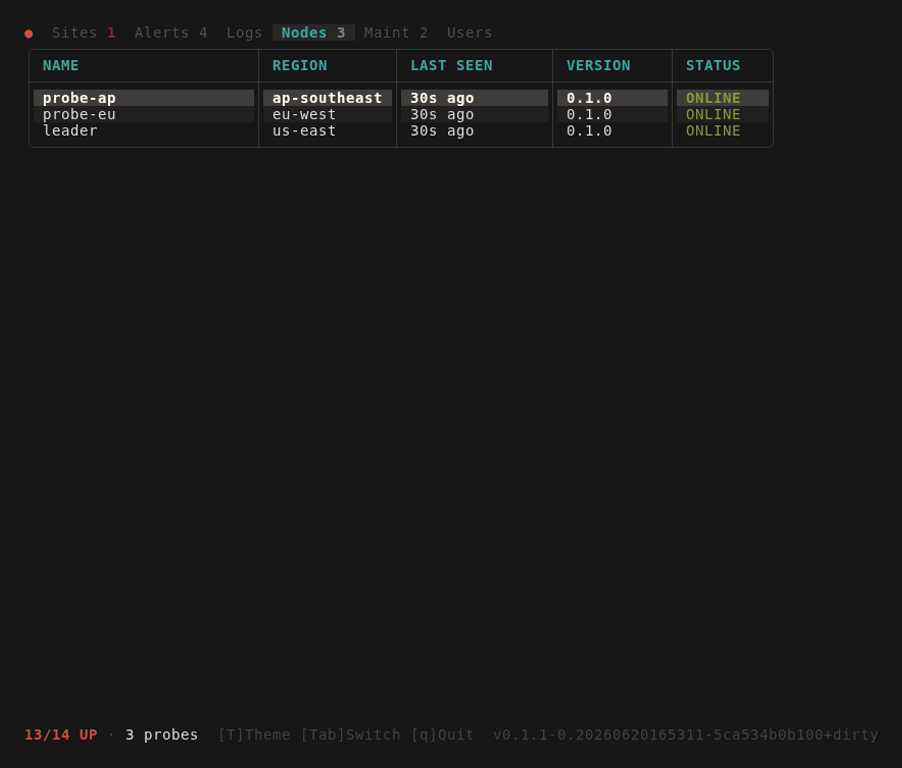The height and width of the screenshot is (768, 902).
Task: Open the Alerts tab
Action: pos(171,33)
